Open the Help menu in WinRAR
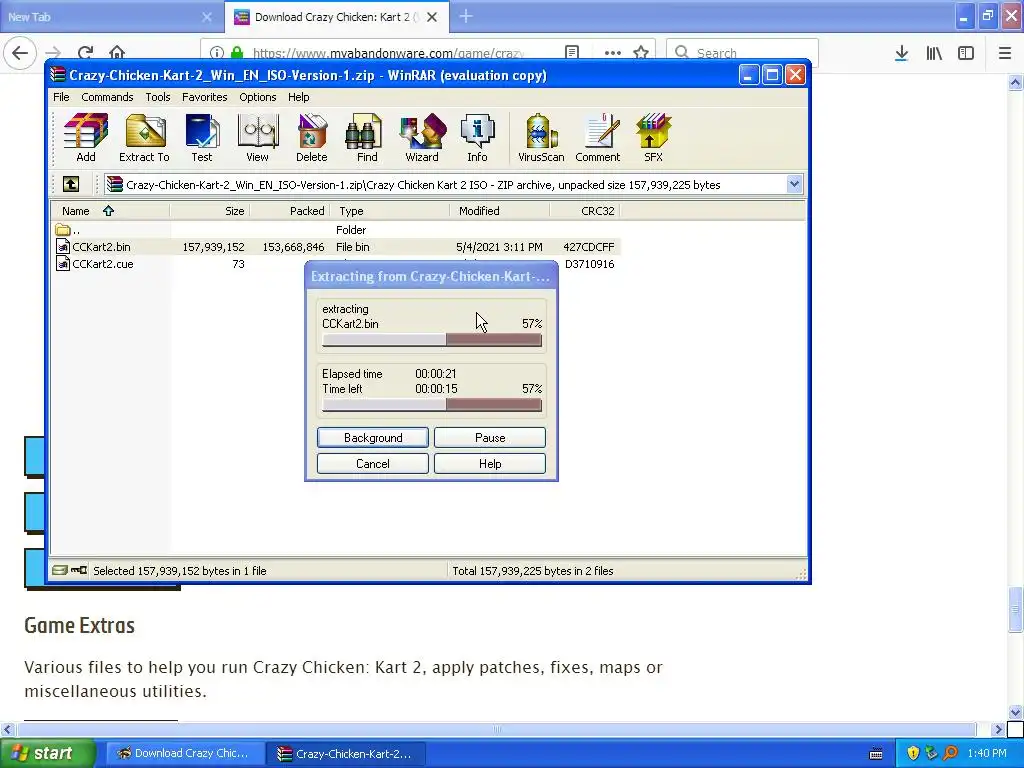This screenshot has height=768, width=1024. pos(298,97)
